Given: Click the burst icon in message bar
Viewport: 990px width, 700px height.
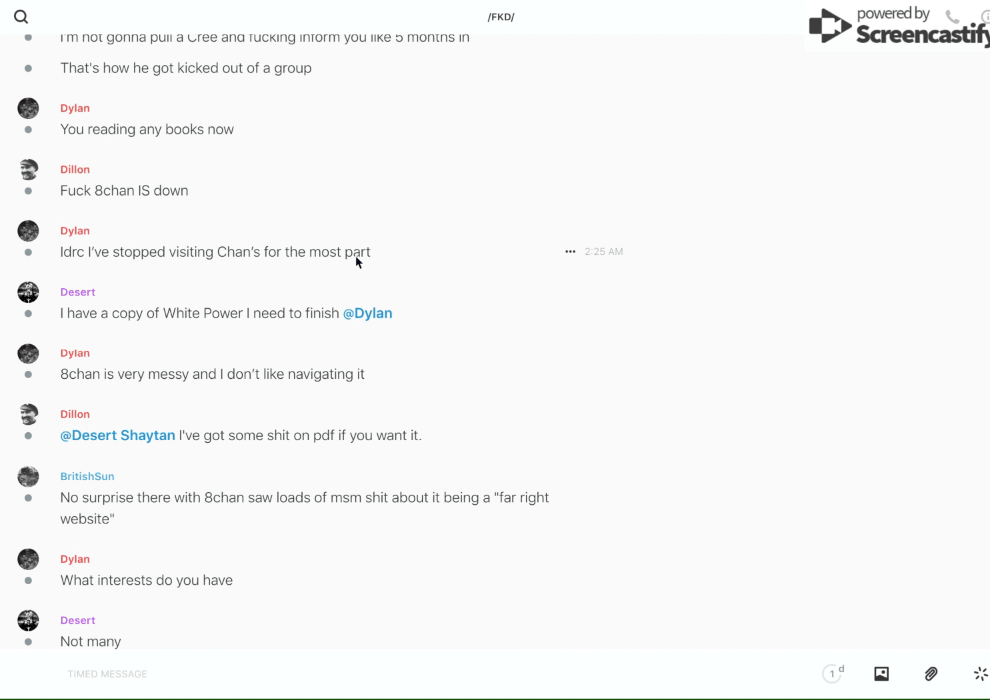Looking at the screenshot, I should pyautogui.click(x=980, y=674).
